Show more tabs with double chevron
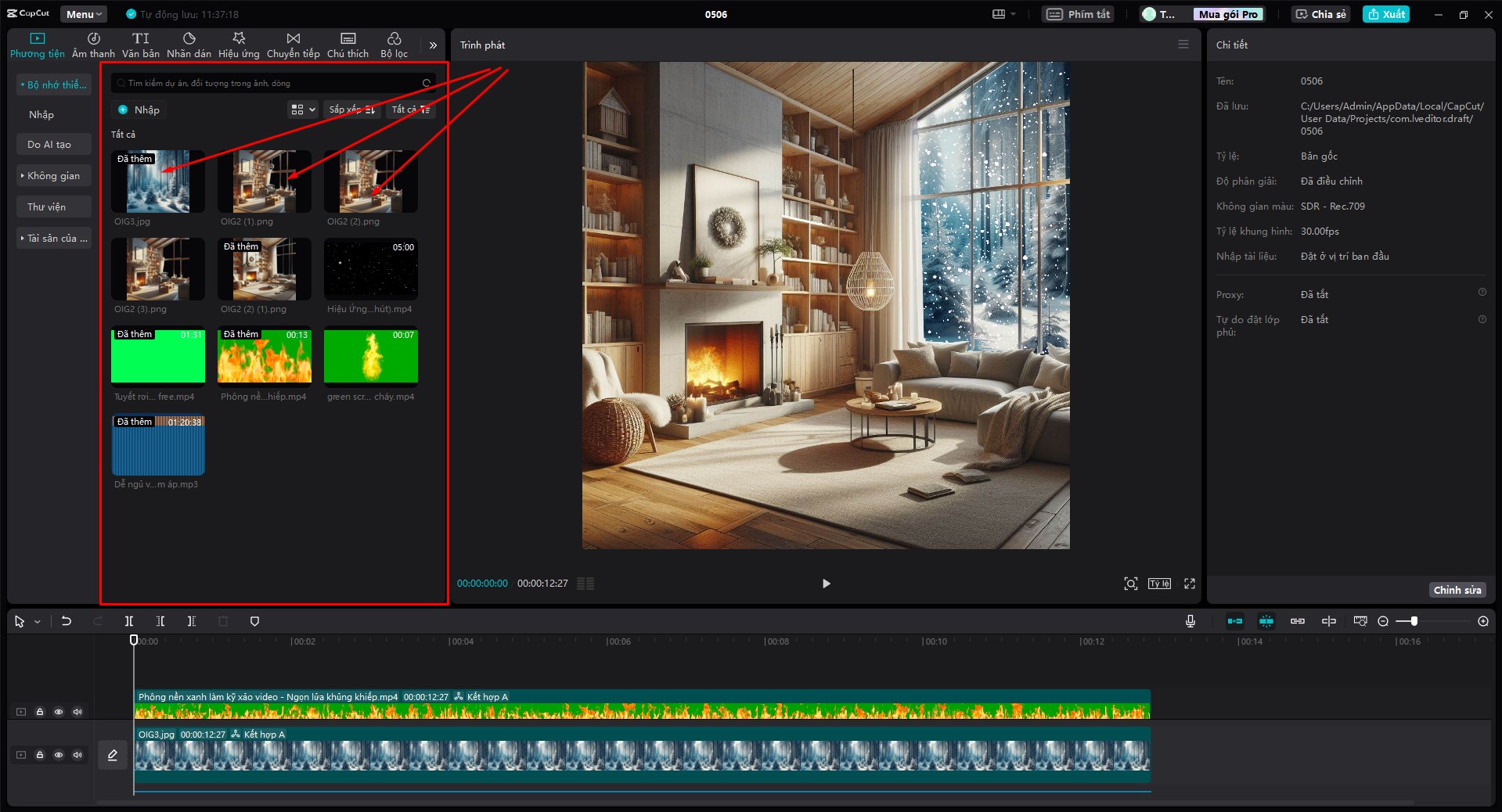 tap(433, 45)
